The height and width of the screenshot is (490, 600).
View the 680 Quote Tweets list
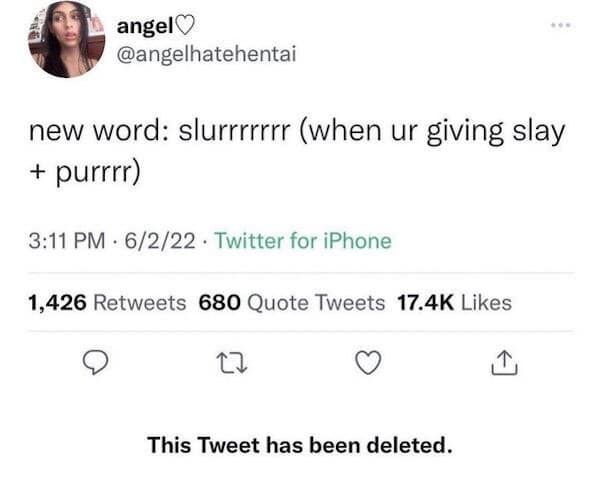pos(292,303)
